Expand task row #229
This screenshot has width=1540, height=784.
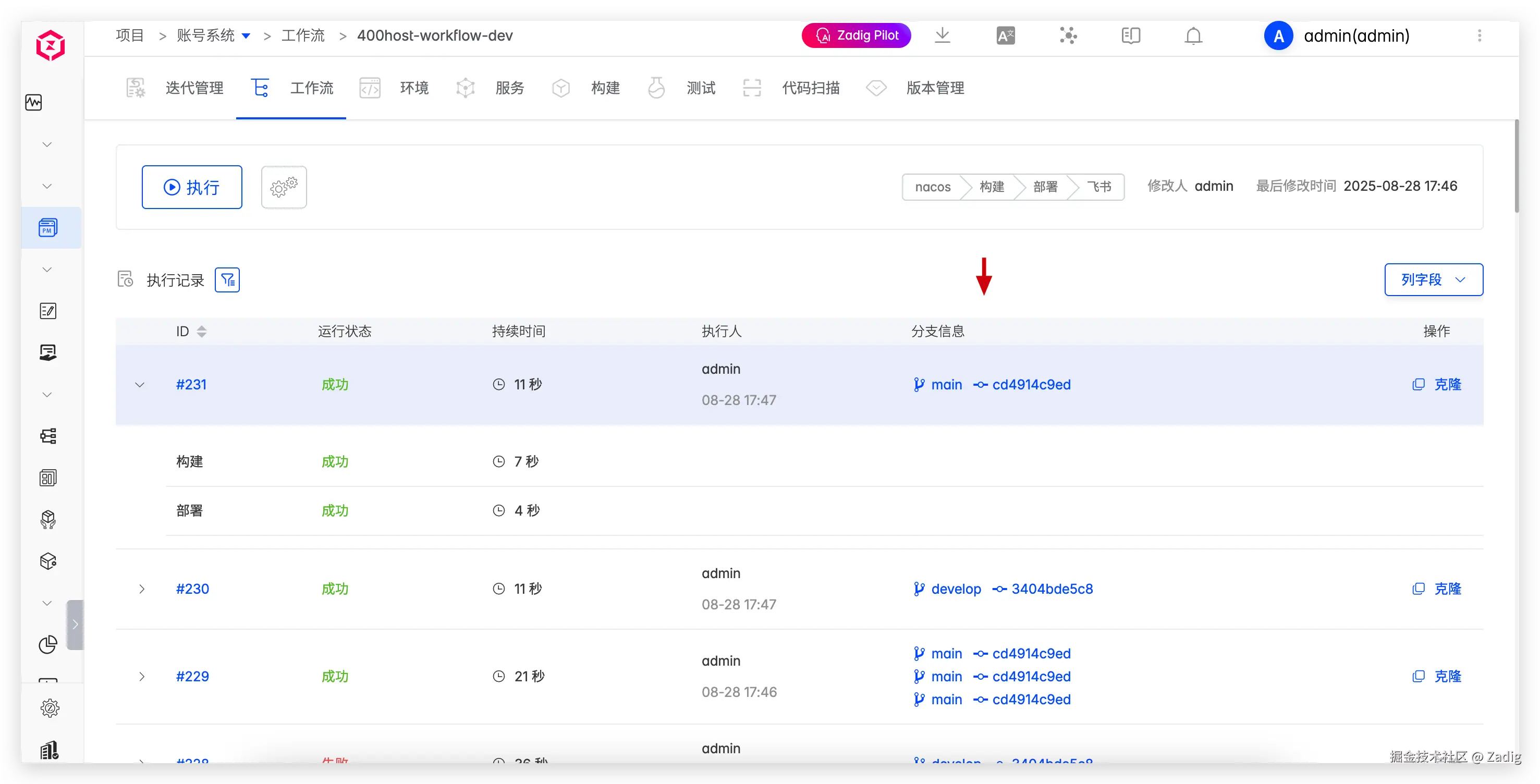tap(142, 677)
